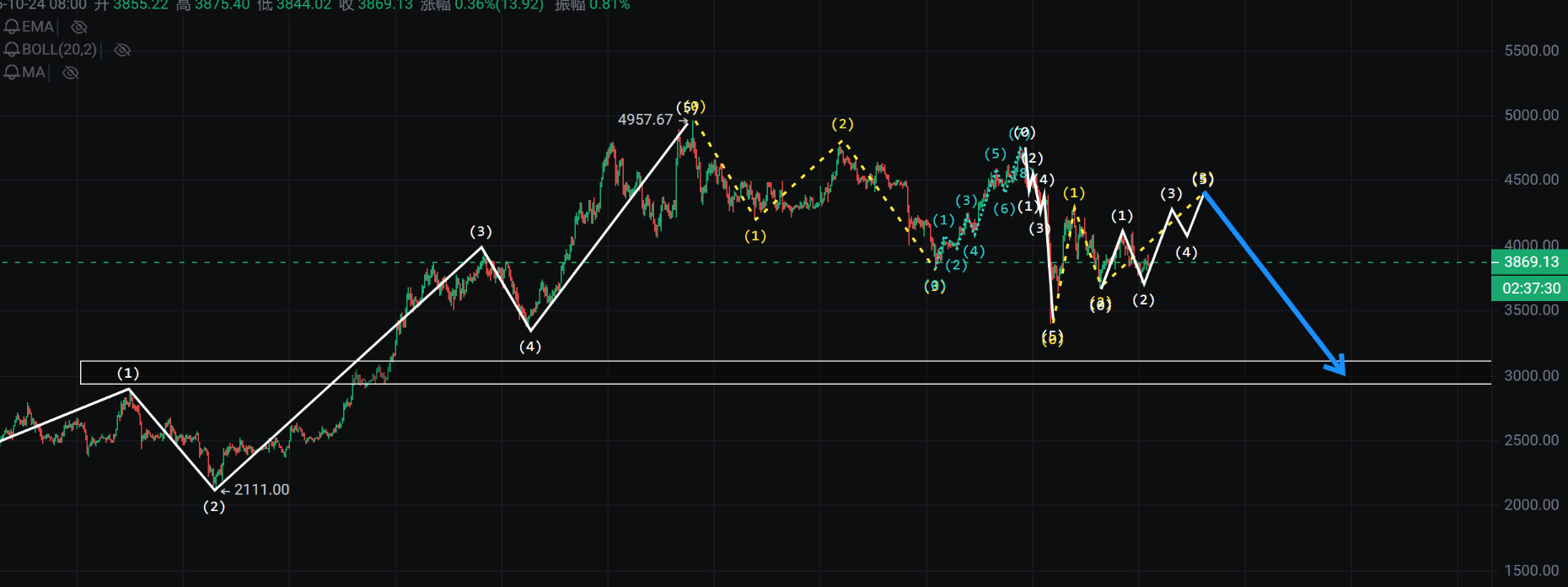This screenshot has height=587, width=1568.
Task: Click the 4957.67 high price marker
Action: (x=645, y=120)
